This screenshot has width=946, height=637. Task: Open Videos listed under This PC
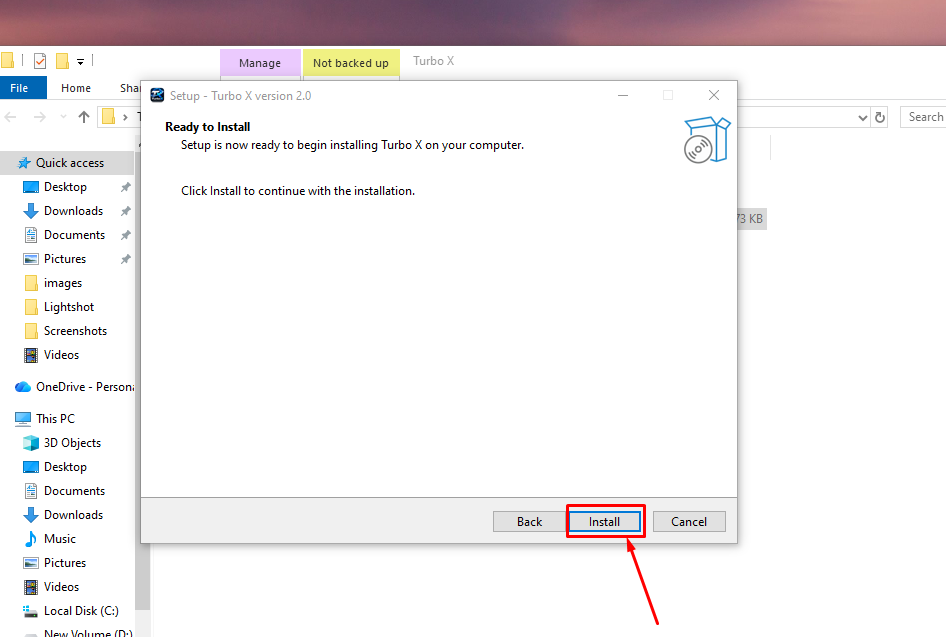(62, 588)
